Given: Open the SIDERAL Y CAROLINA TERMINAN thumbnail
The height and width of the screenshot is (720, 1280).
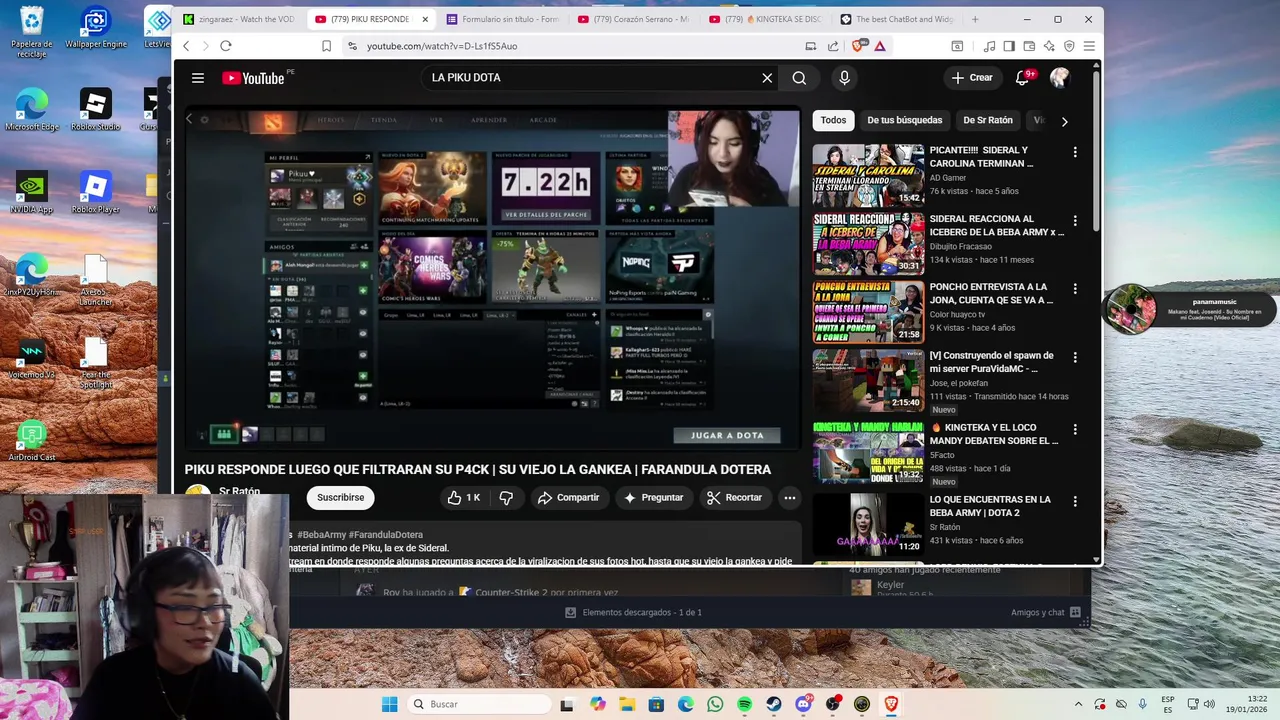Looking at the screenshot, I should [x=868, y=175].
